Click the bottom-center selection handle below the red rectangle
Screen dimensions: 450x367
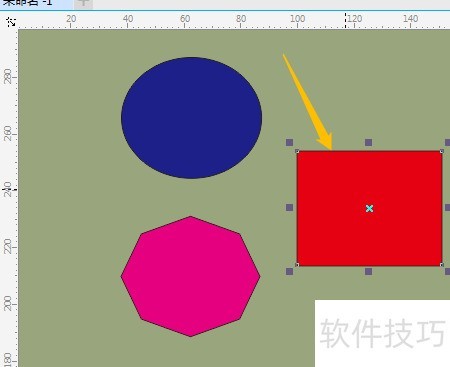tap(368, 271)
